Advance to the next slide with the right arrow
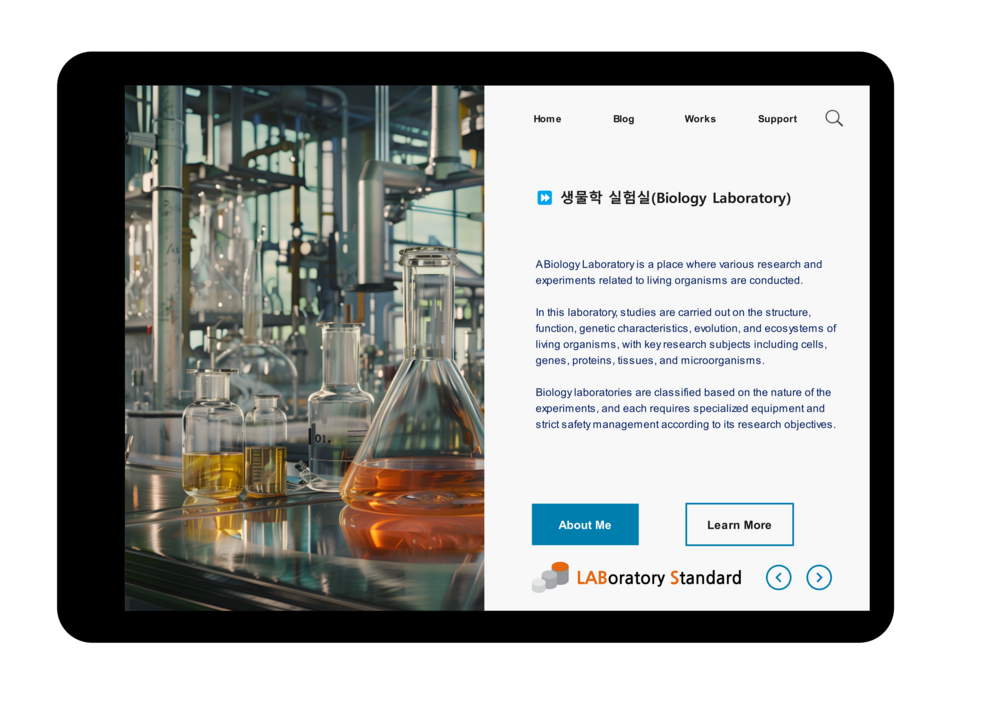This screenshot has height=706, width=1000. pyautogui.click(x=819, y=577)
